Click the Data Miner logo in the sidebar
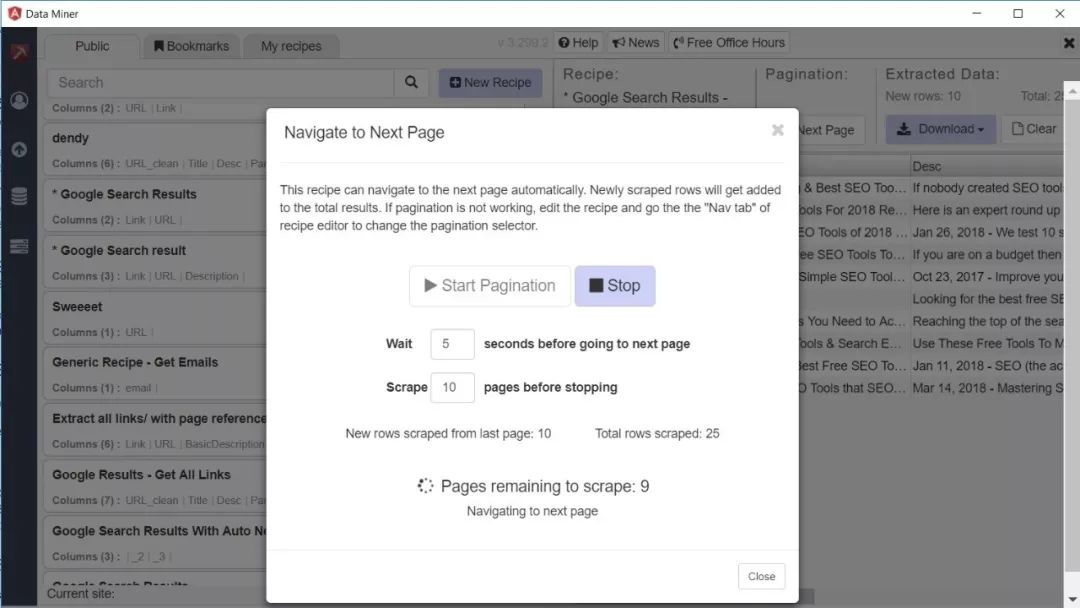 [19, 52]
